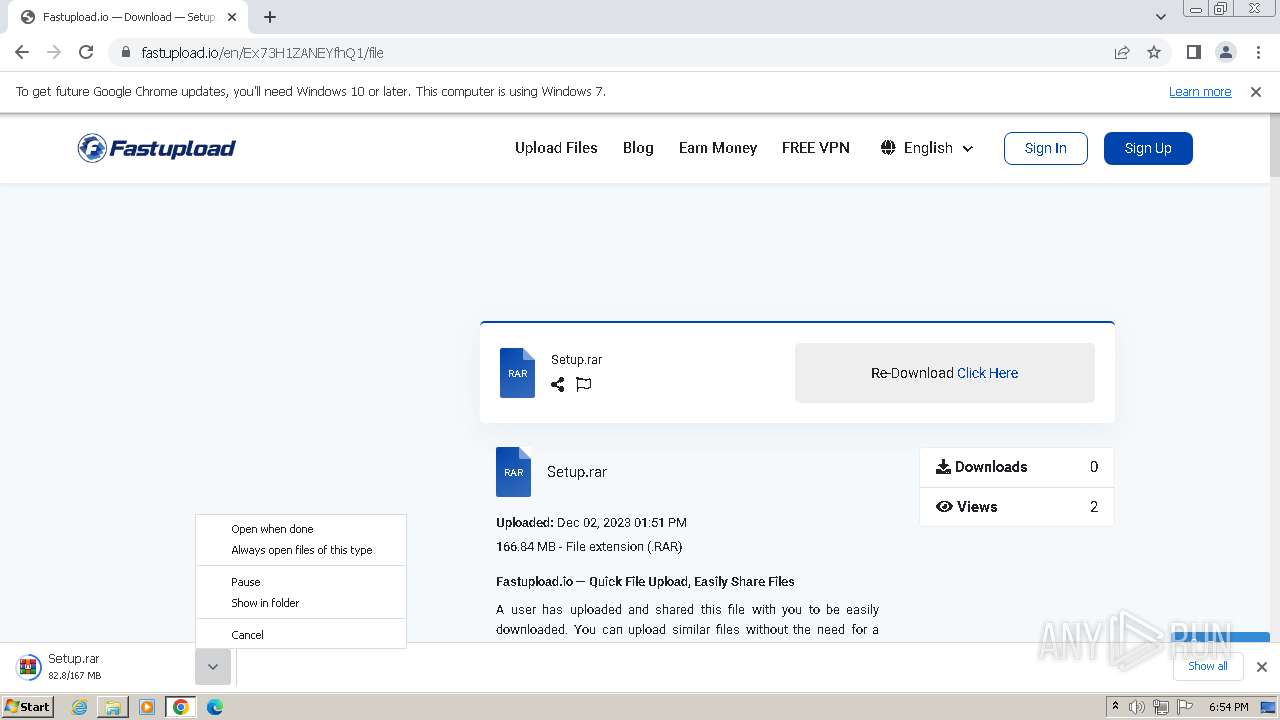1280x720 pixels.
Task: Click Show all downloads
Action: coord(1207,666)
